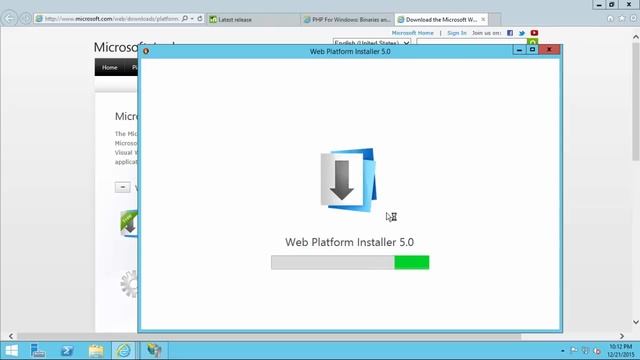
Task: Restore down the Internet Explorer window
Action: tap(612, 5)
